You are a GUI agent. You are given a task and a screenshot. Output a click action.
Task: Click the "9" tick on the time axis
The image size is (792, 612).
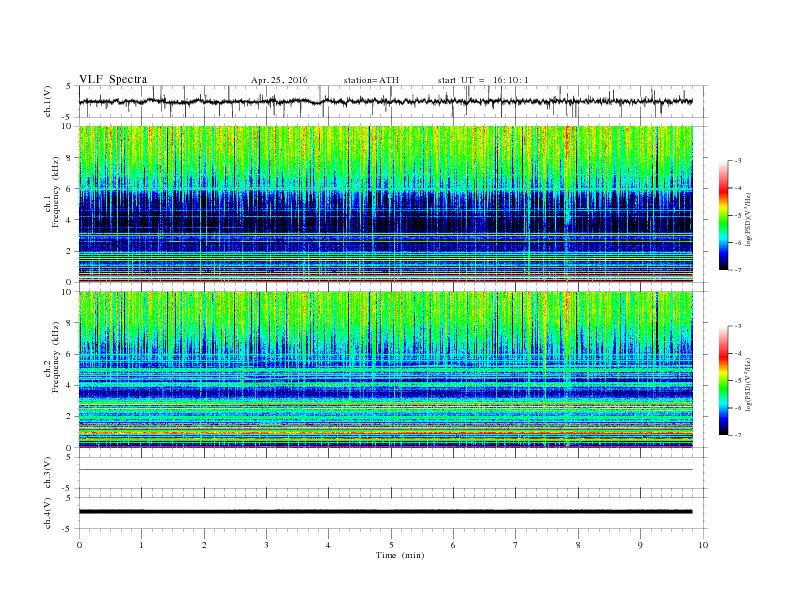pyautogui.click(x=640, y=545)
